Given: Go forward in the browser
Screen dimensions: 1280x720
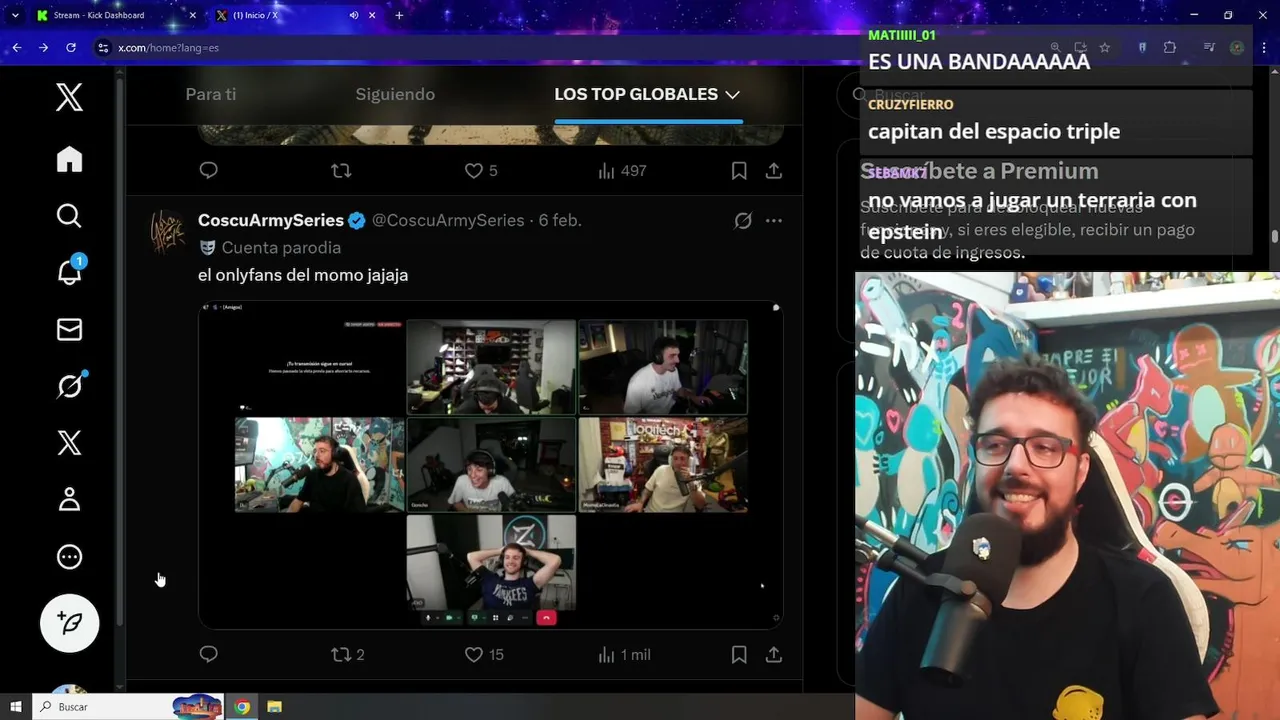Looking at the screenshot, I should click(x=43, y=47).
